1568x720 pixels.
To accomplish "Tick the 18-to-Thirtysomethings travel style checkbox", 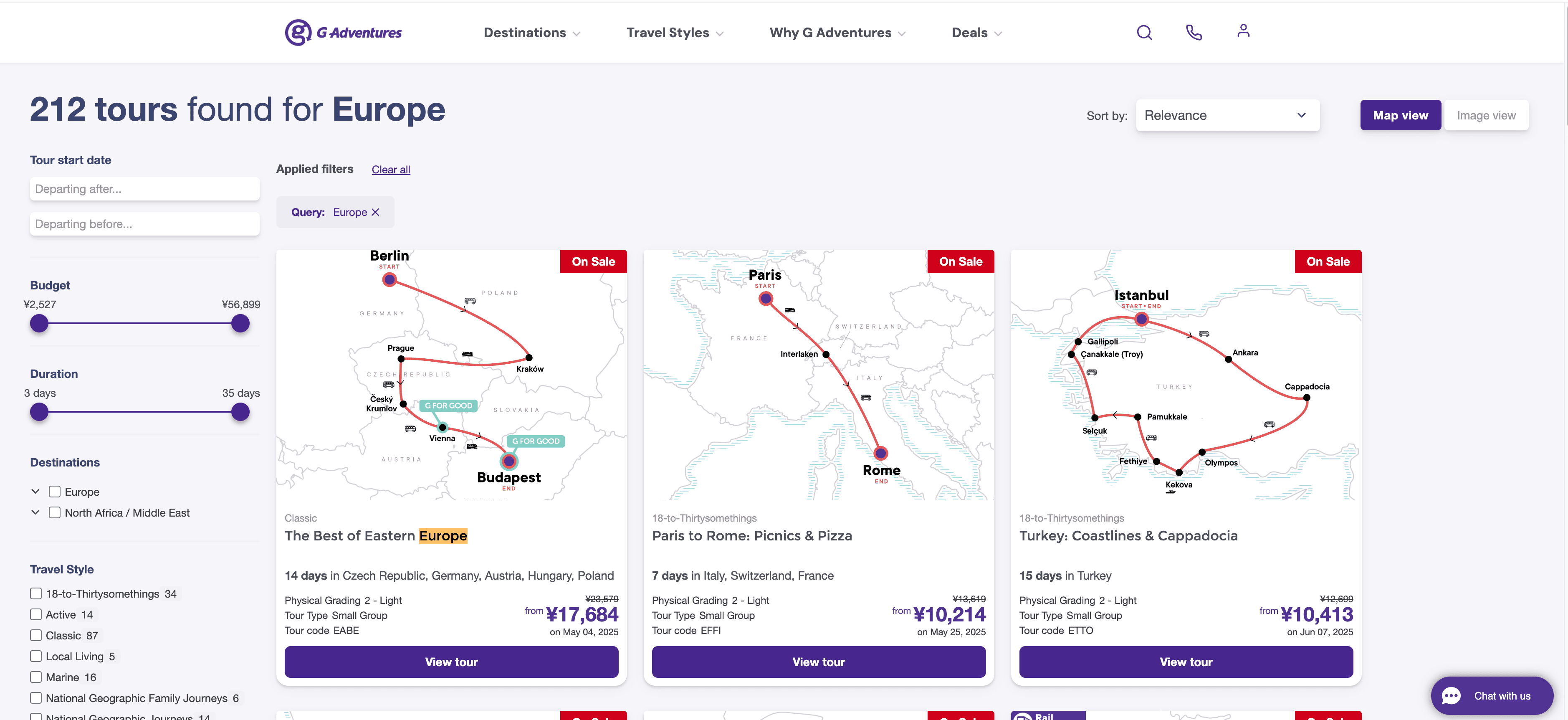I will (x=36, y=593).
